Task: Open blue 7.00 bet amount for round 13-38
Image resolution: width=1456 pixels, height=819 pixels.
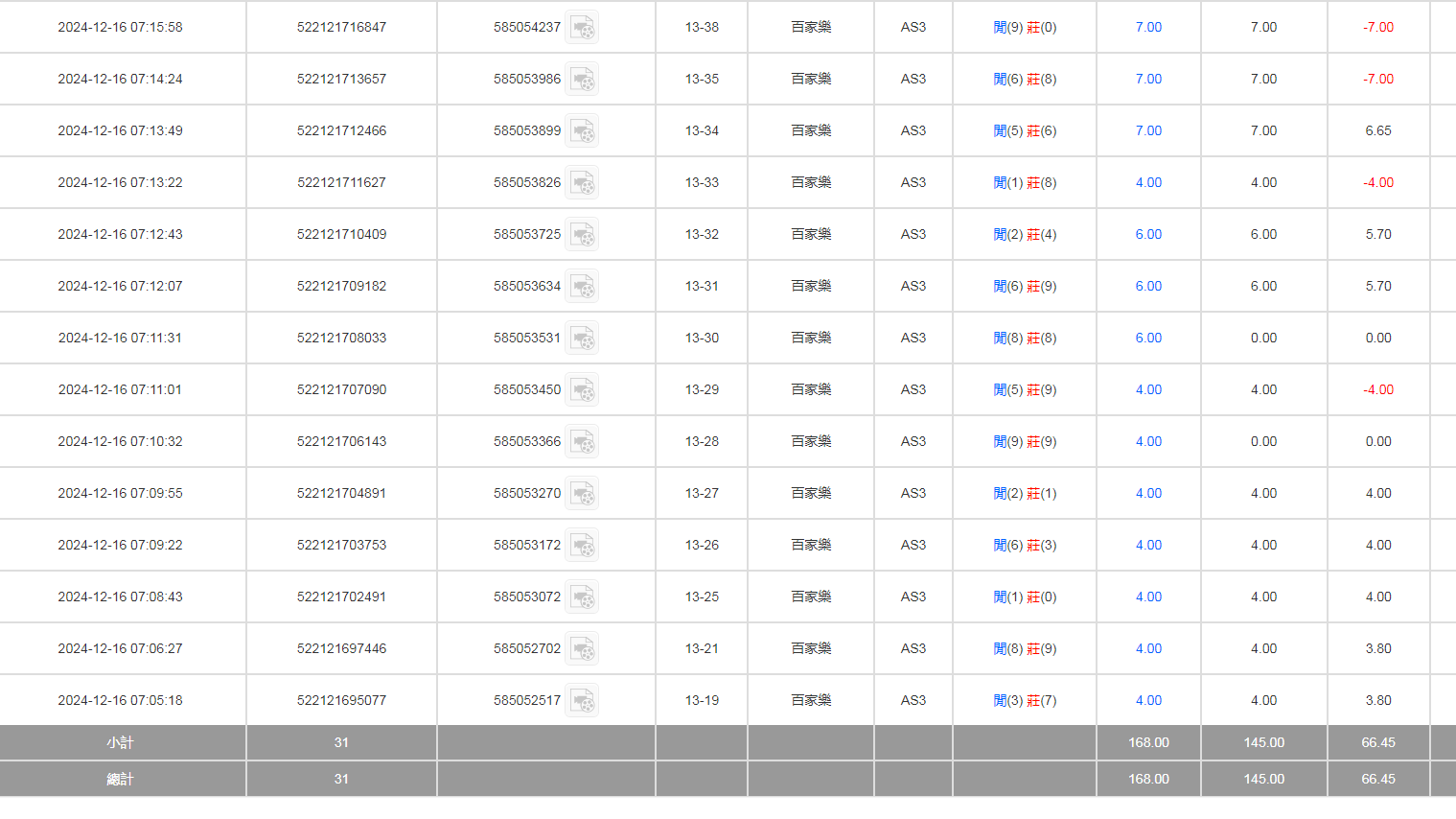Action: click(x=1148, y=28)
